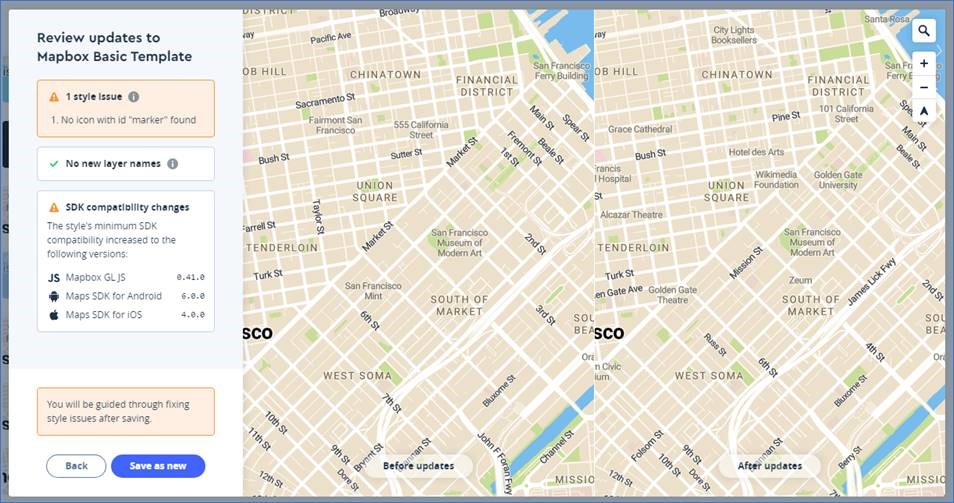Click 'Maps SDK for iOS' row text
The height and width of the screenshot is (503, 954).
(104, 314)
